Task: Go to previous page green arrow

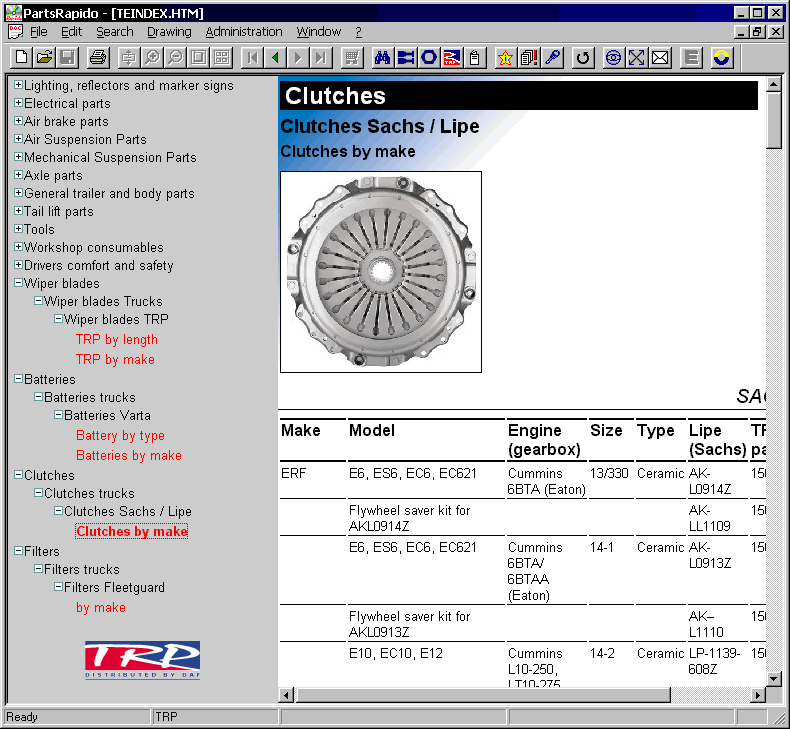Action: [275, 57]
